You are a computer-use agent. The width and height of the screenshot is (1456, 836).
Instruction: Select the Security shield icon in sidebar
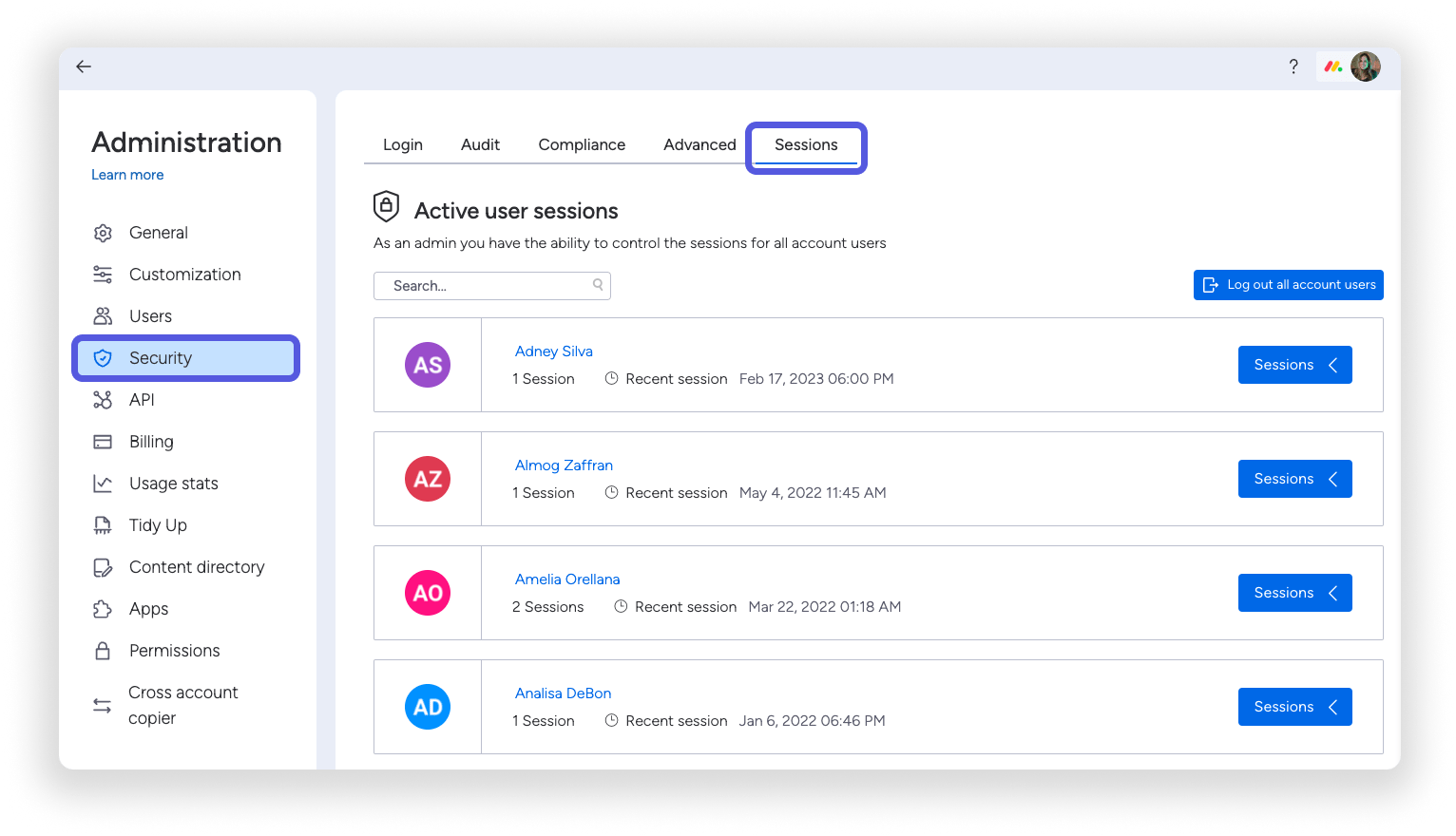click(104, 357)
